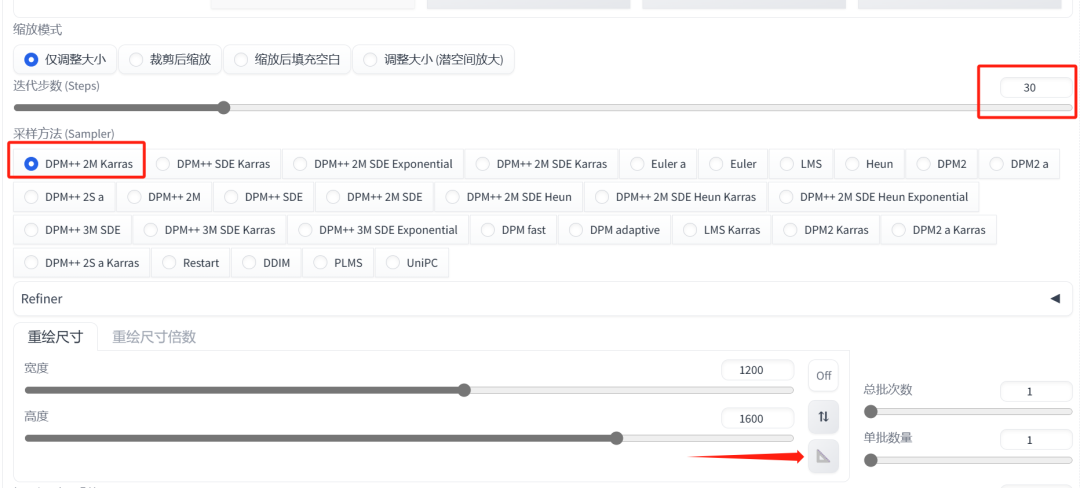Select LMS Karras sampler

[722, 230]
